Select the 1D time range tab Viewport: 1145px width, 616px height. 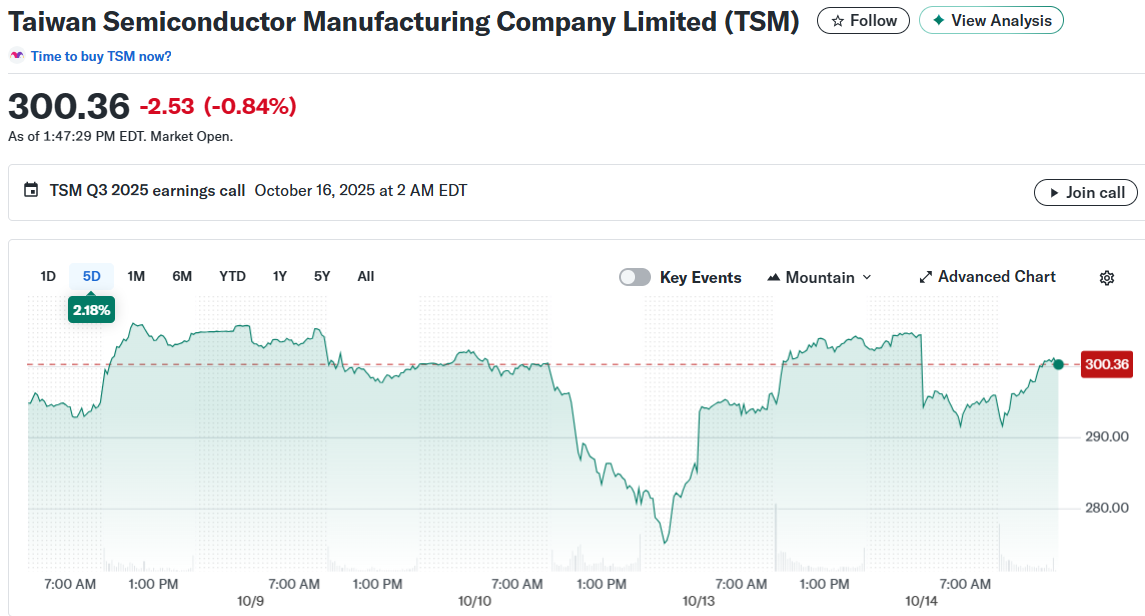point(48,276)
